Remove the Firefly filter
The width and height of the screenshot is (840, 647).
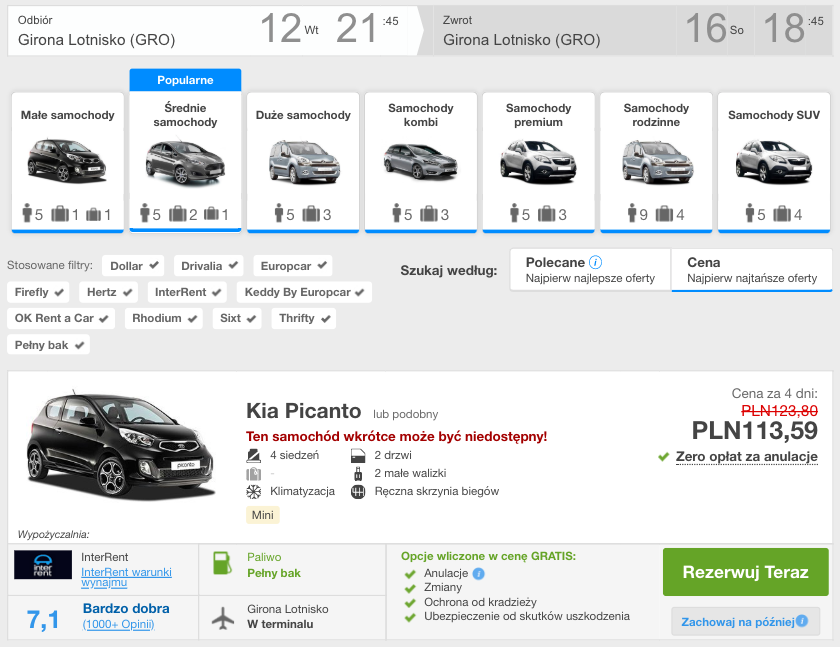click(39, 292)
